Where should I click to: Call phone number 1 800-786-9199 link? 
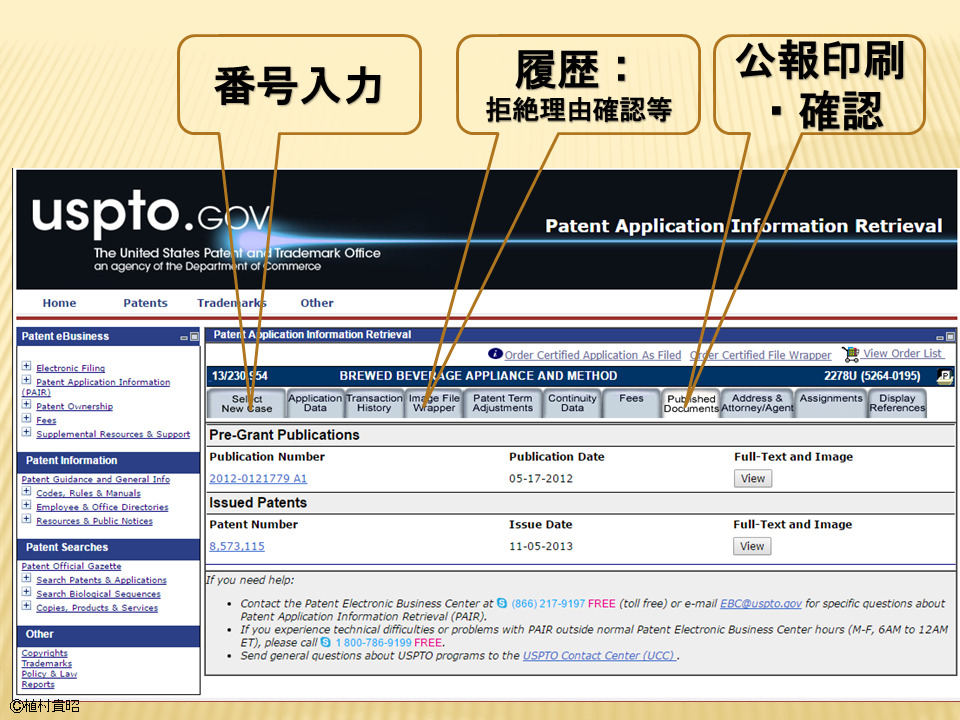(x=373, y=643)
